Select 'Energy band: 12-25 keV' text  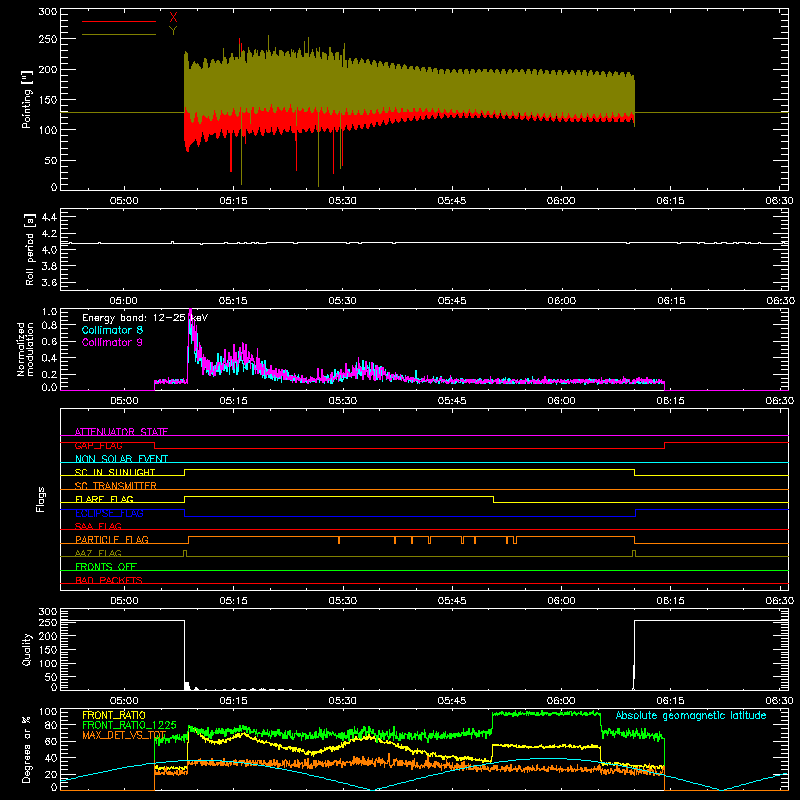coord(145,318)
